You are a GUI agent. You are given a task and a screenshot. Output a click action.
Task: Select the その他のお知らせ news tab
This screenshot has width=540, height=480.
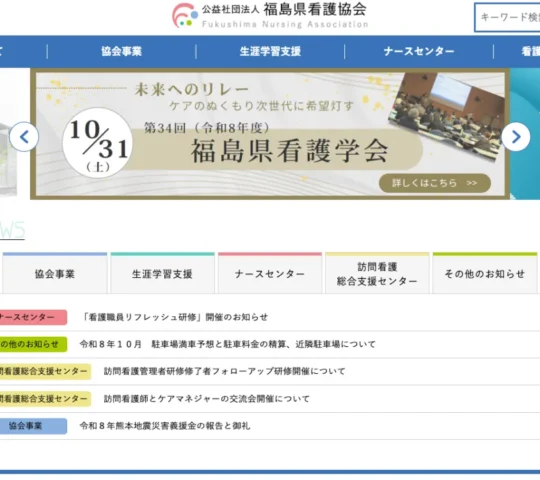click(485, 274)
